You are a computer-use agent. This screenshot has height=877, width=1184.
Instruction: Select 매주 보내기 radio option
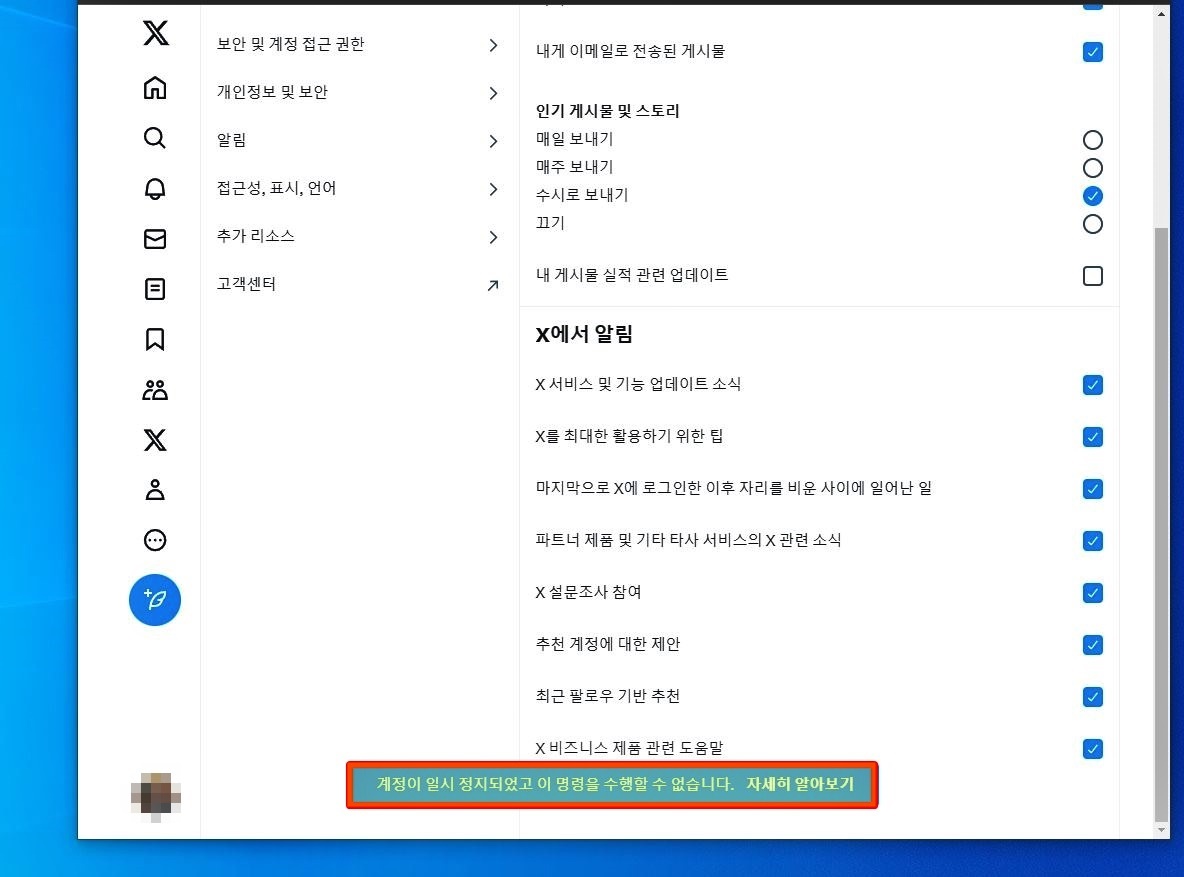pos(1092,168)
